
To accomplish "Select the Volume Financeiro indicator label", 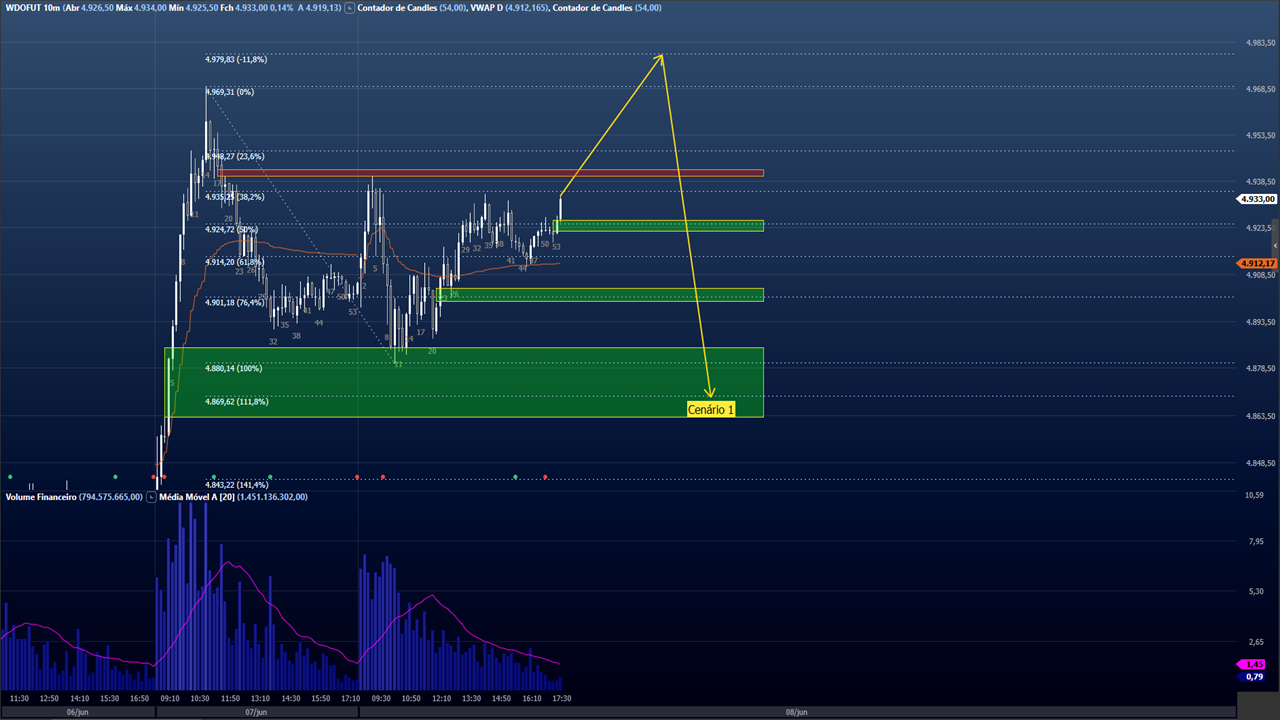I will coord(41,497).
